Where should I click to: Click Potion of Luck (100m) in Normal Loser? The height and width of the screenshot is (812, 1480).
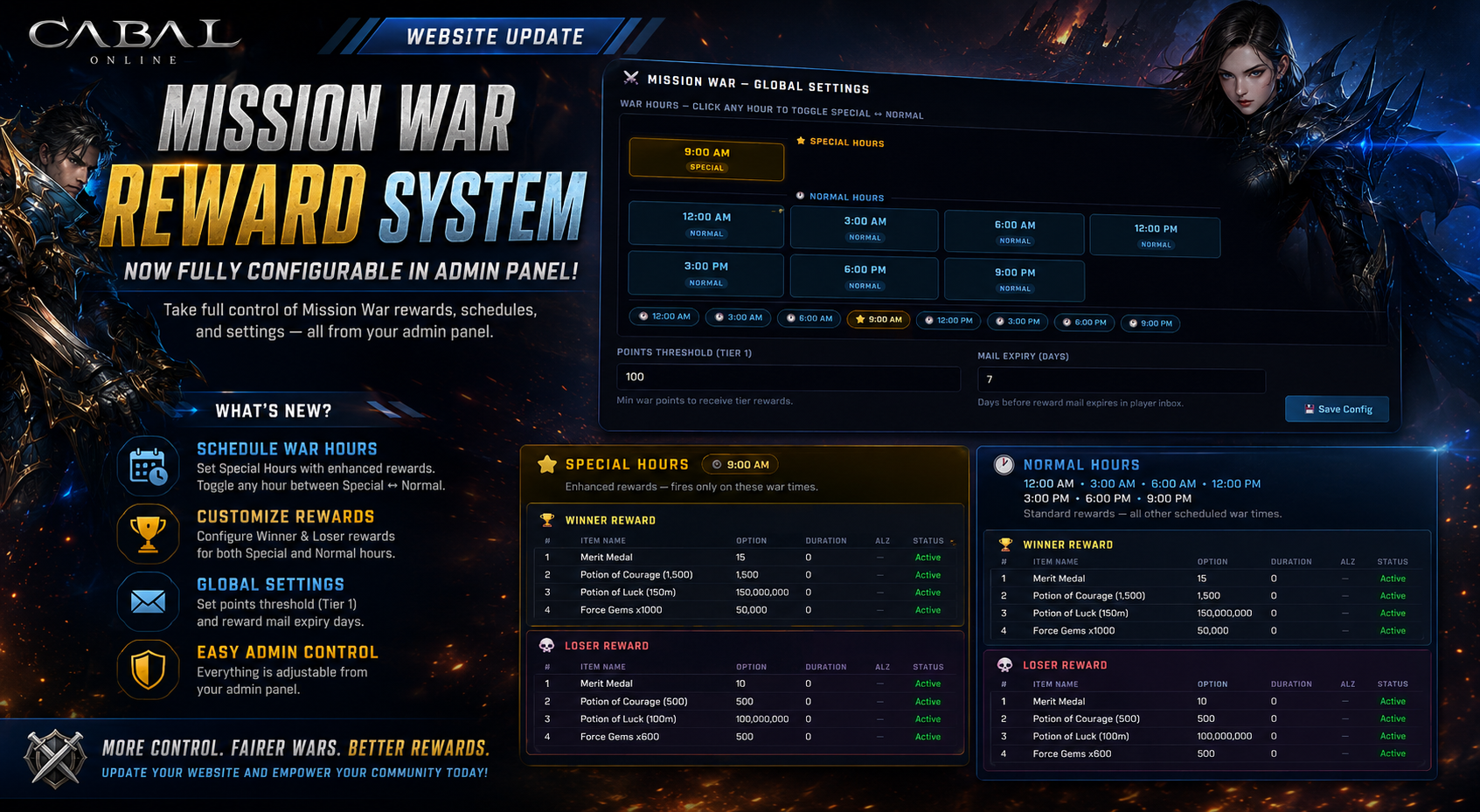pyautogui.click(x=1080, y=736)
